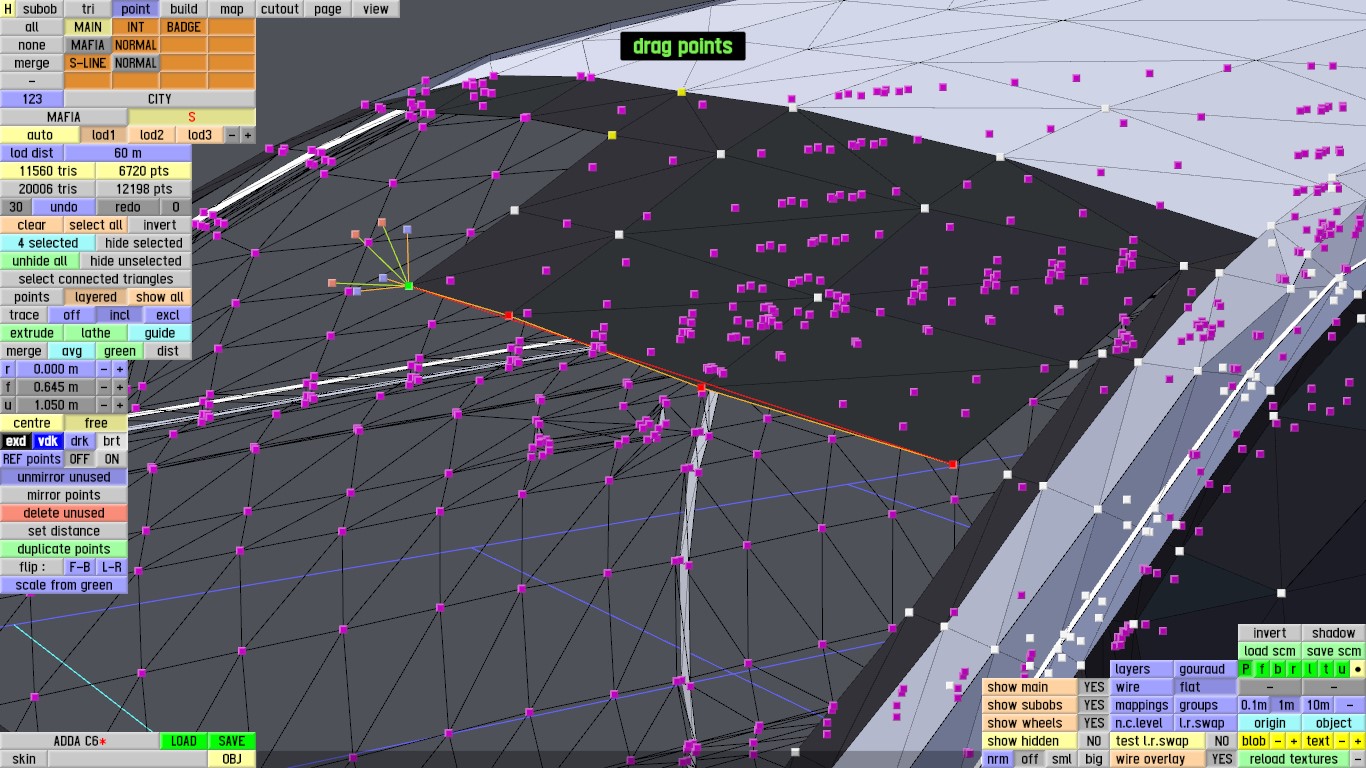This screenshot has width=1366, height=768.
Task: Toggle the test l.r.swap NO setting
Action: pyautogui.click(x=1221, y=741)
